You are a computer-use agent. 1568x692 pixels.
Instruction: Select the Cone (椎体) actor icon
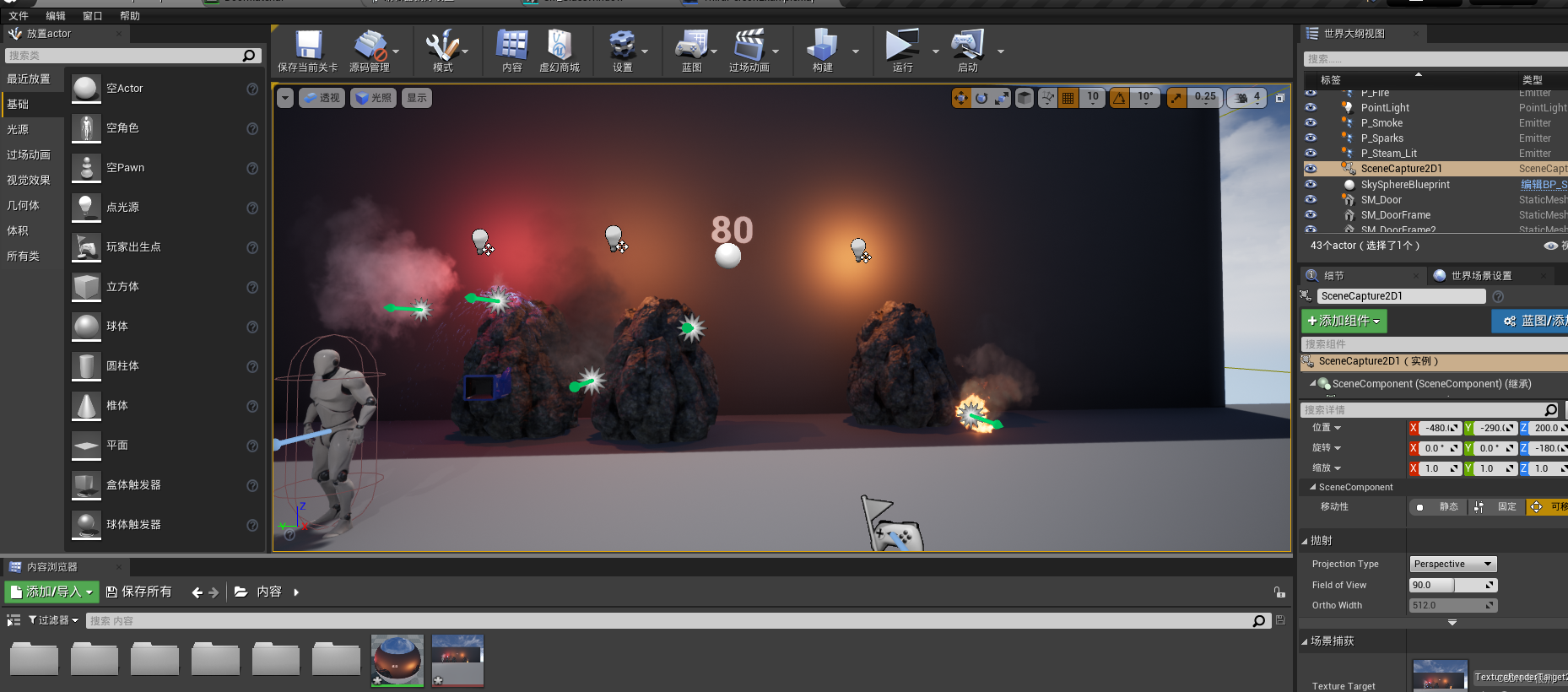(x=86, y=406)
